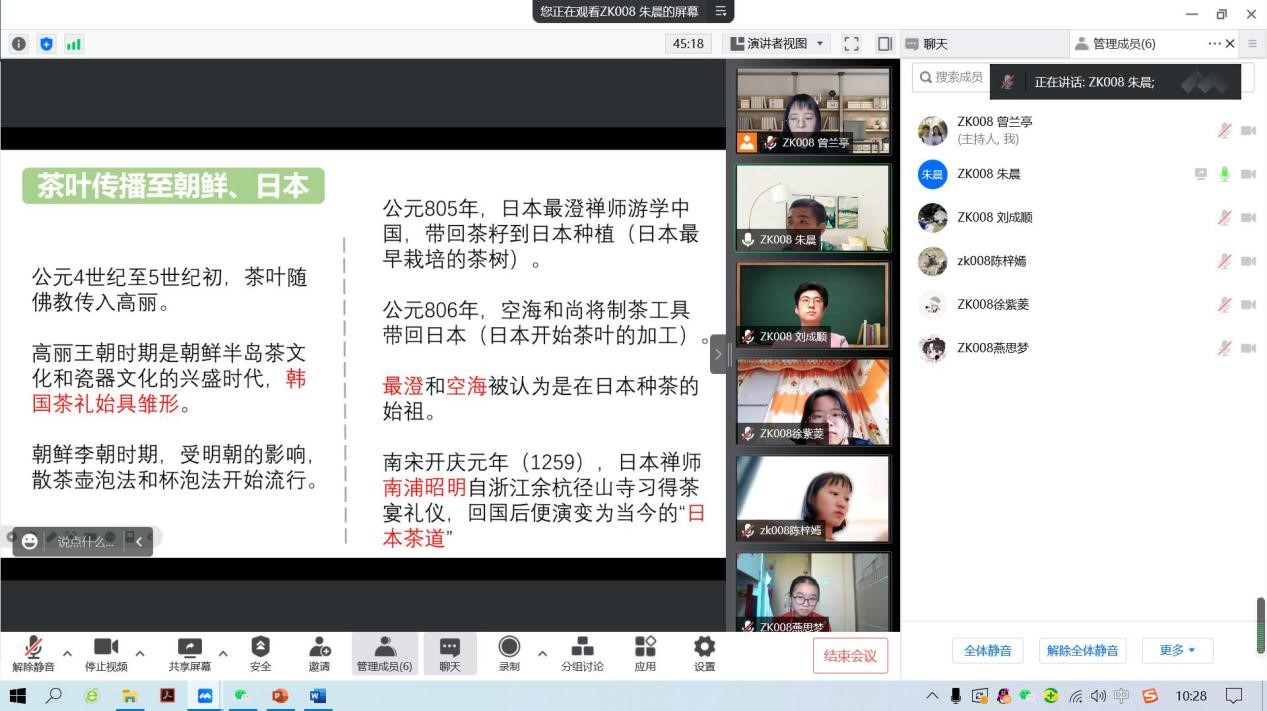Click the 结束会议 button
The image size is (1267, 711).
point(850,656)
